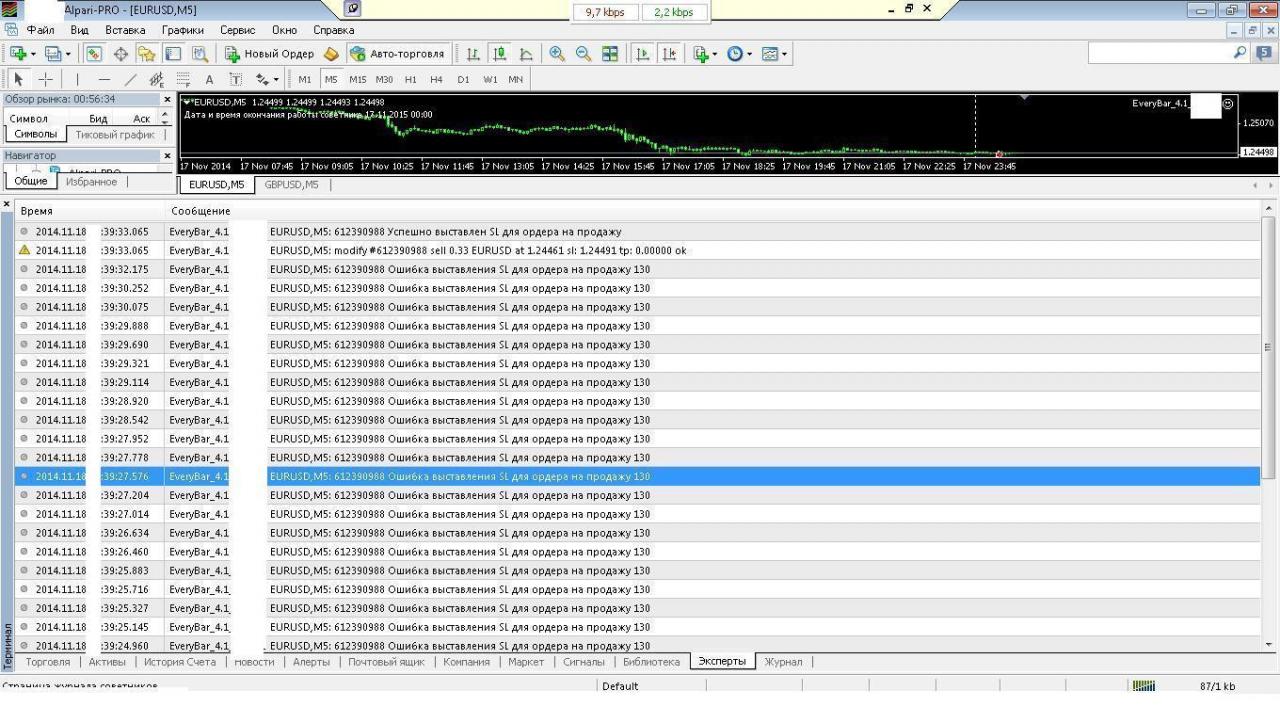Select the cursor arrow tool
The width and height of the screenshot is (1280, 723).
click(17, 79)
